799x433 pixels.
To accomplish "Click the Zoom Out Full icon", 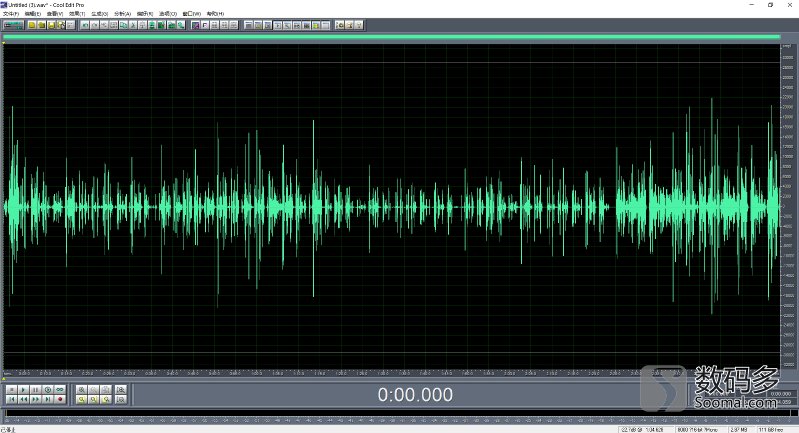I will point(105,390).
